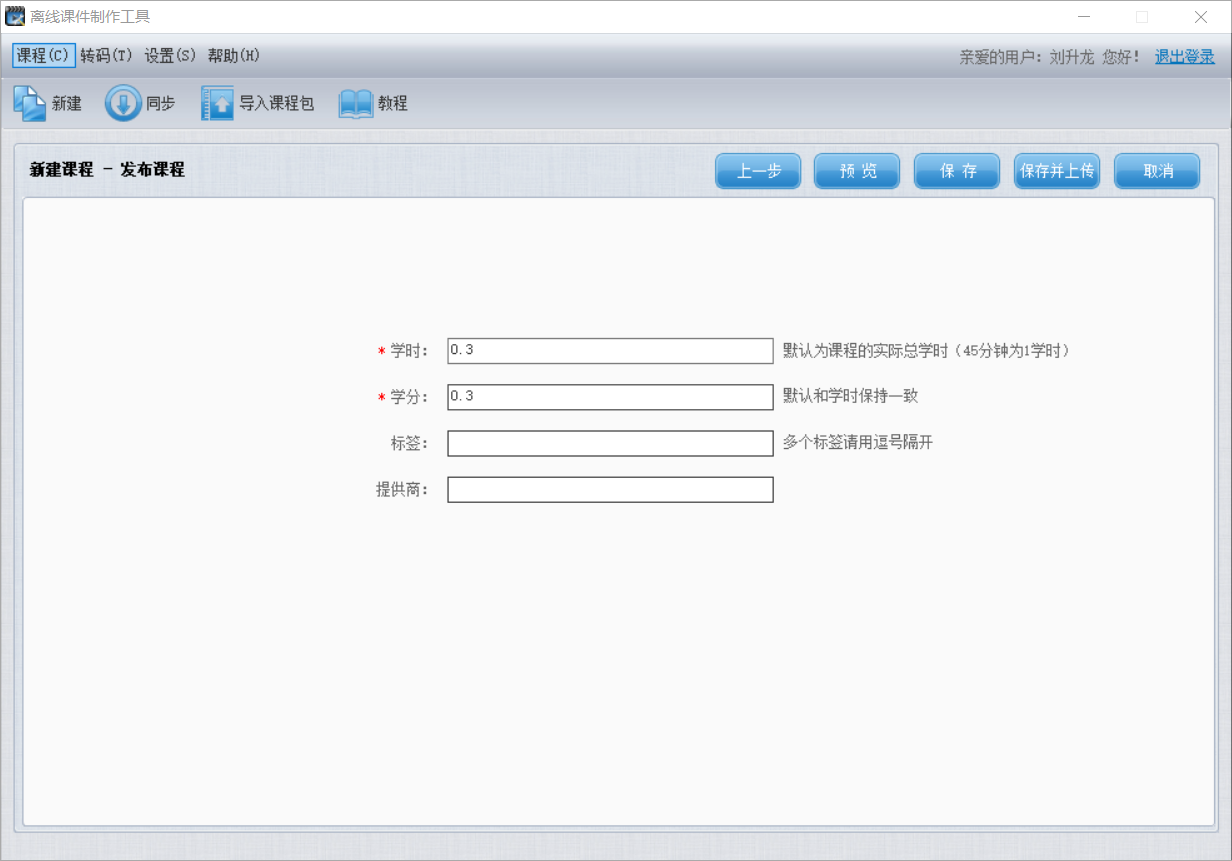
Task: Click the 退出登录 logout link
Action: click(x=1184, y=57)
